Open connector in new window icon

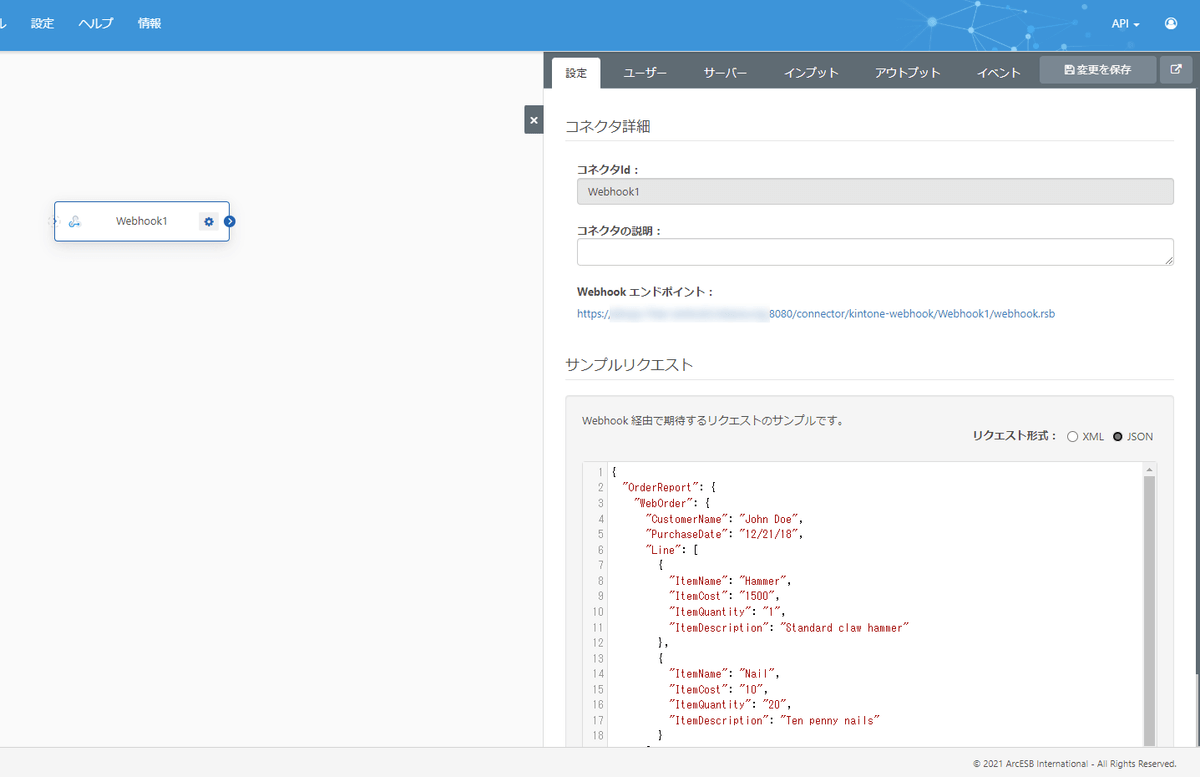pos(1176,70)
